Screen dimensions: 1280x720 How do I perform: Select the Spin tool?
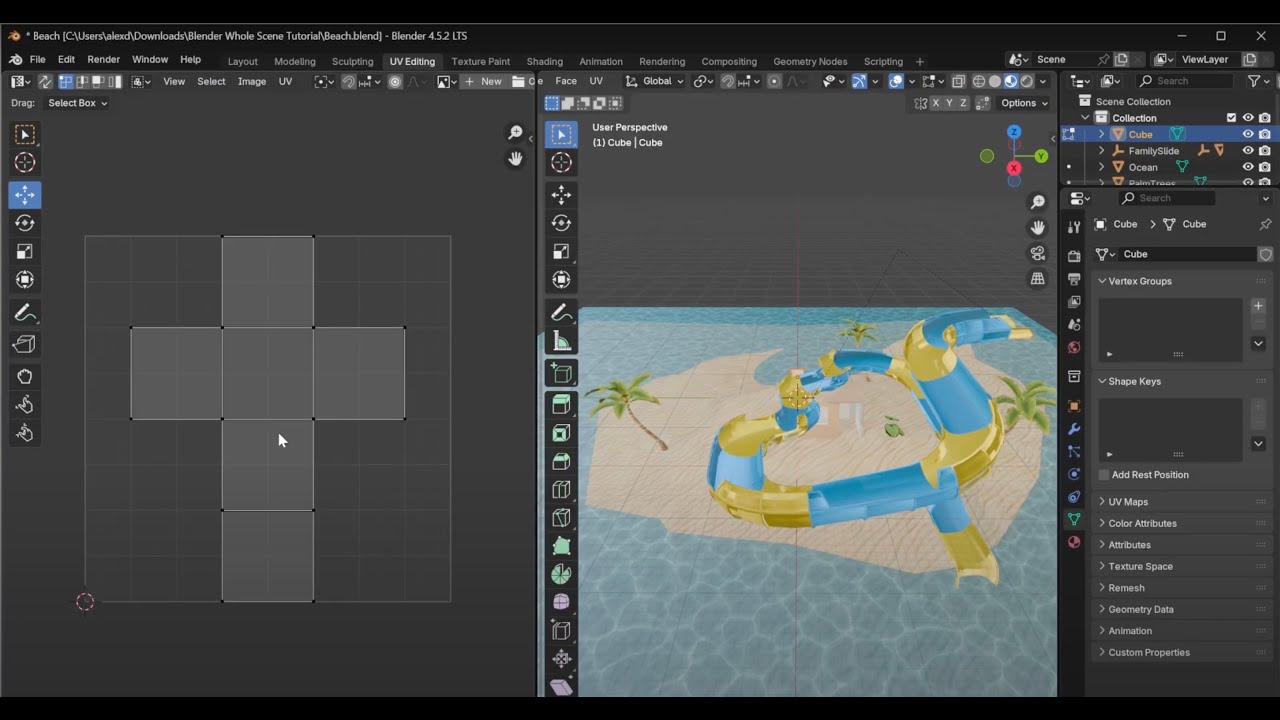561,574
